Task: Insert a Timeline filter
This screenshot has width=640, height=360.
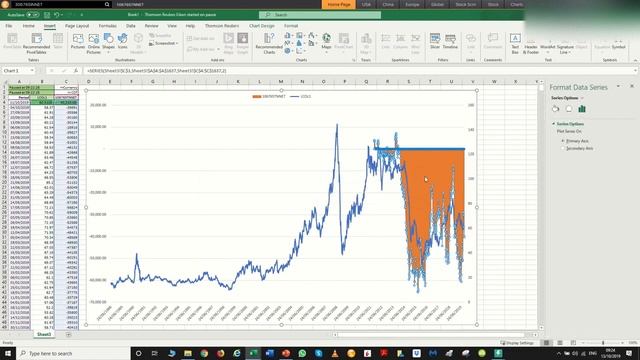Action: click(450, 42)
